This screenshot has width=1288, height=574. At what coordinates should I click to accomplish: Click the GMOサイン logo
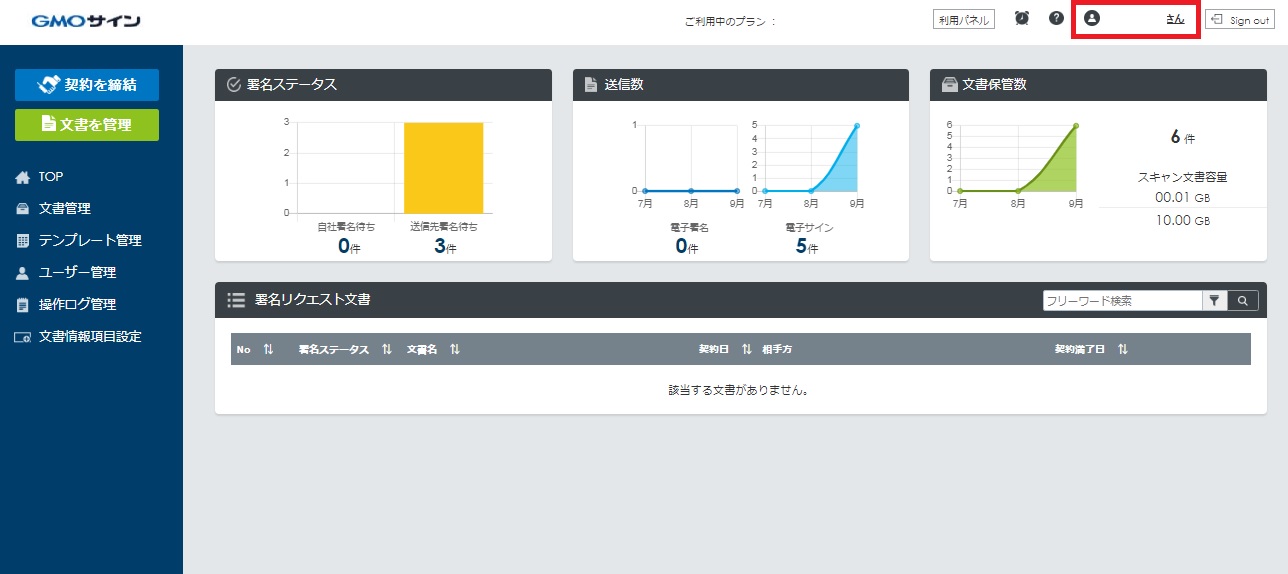tap(86, 21)
